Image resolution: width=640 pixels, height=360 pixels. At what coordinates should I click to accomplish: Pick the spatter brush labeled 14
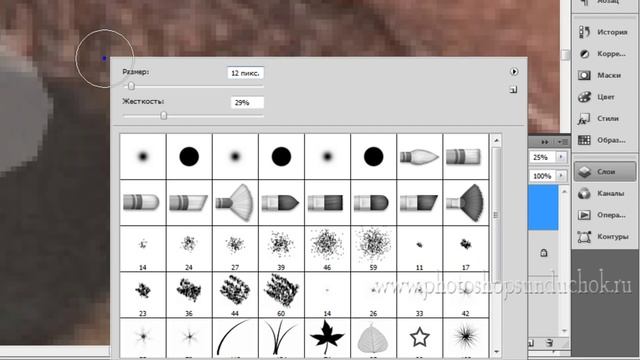click(143, 249)
